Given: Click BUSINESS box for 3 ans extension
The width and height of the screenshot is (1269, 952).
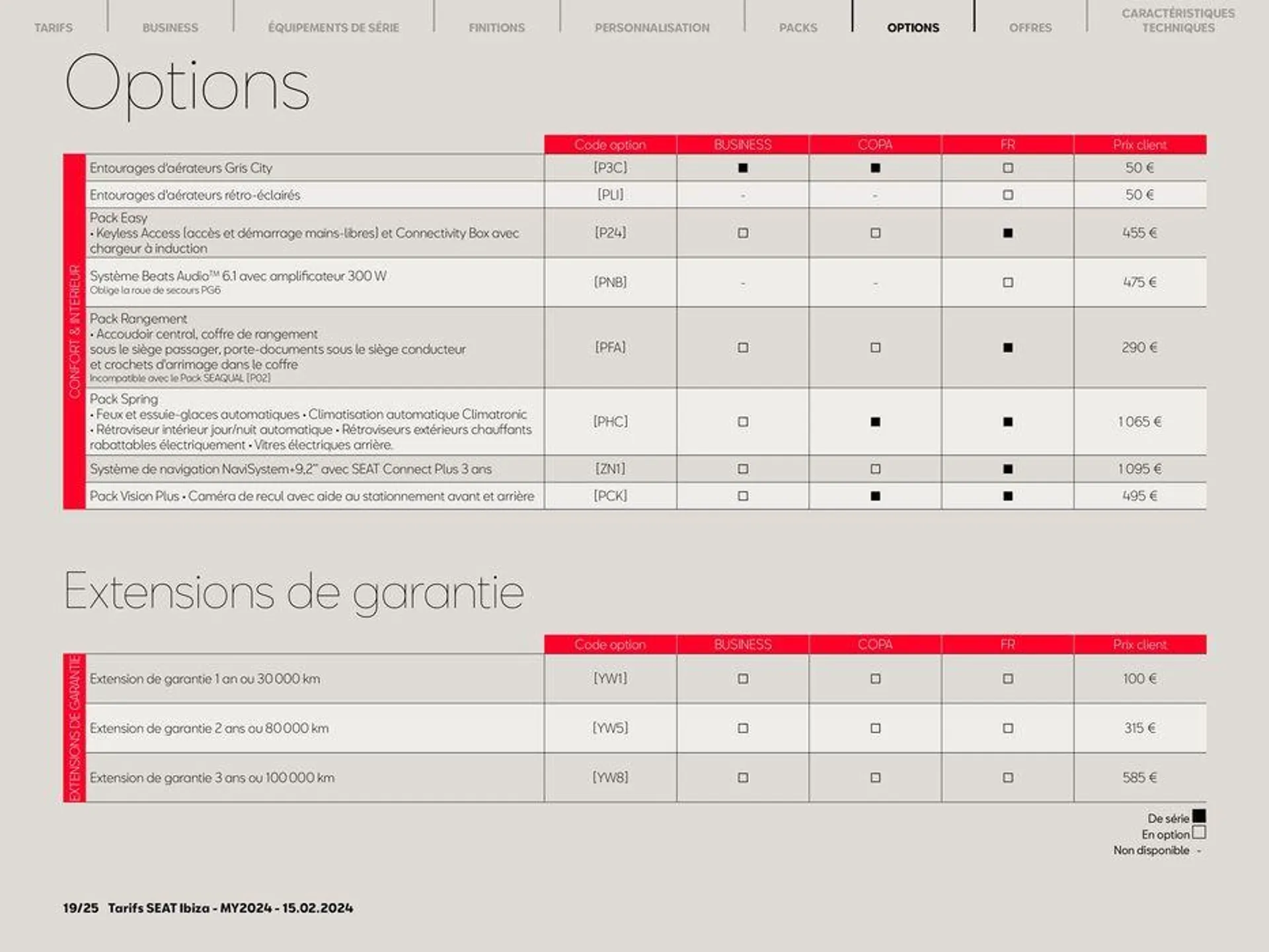Looking at the screenshot, I should click(743, 778).
